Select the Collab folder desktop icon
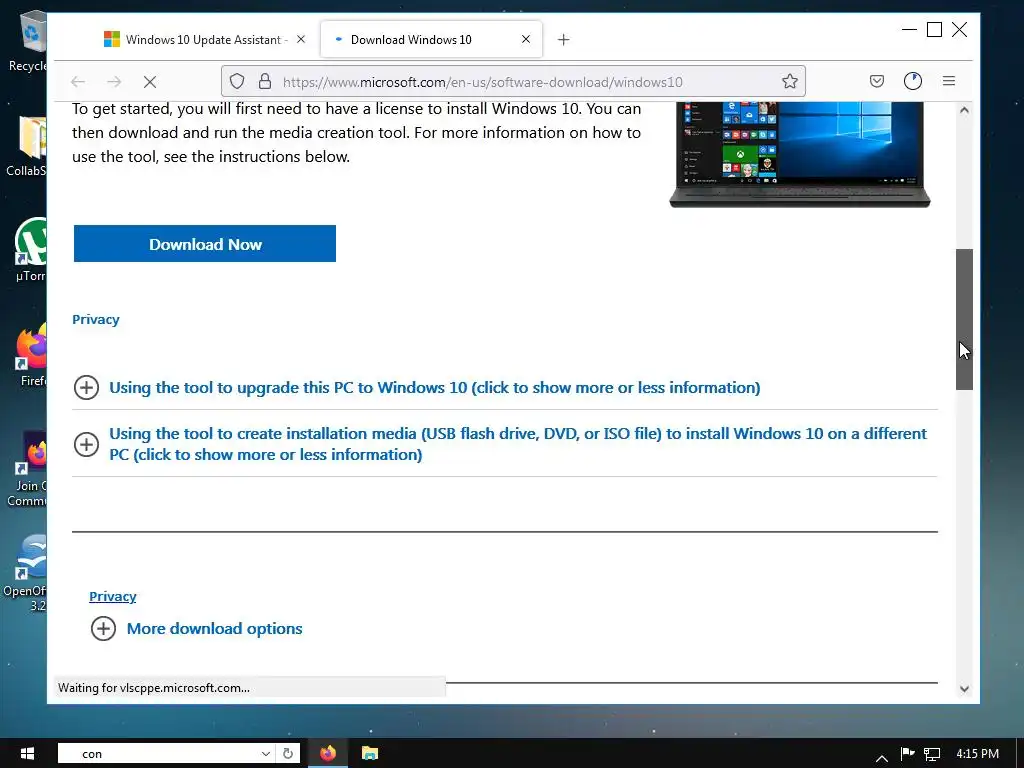Screen dimensions: 1024x768 coord(28,146)
